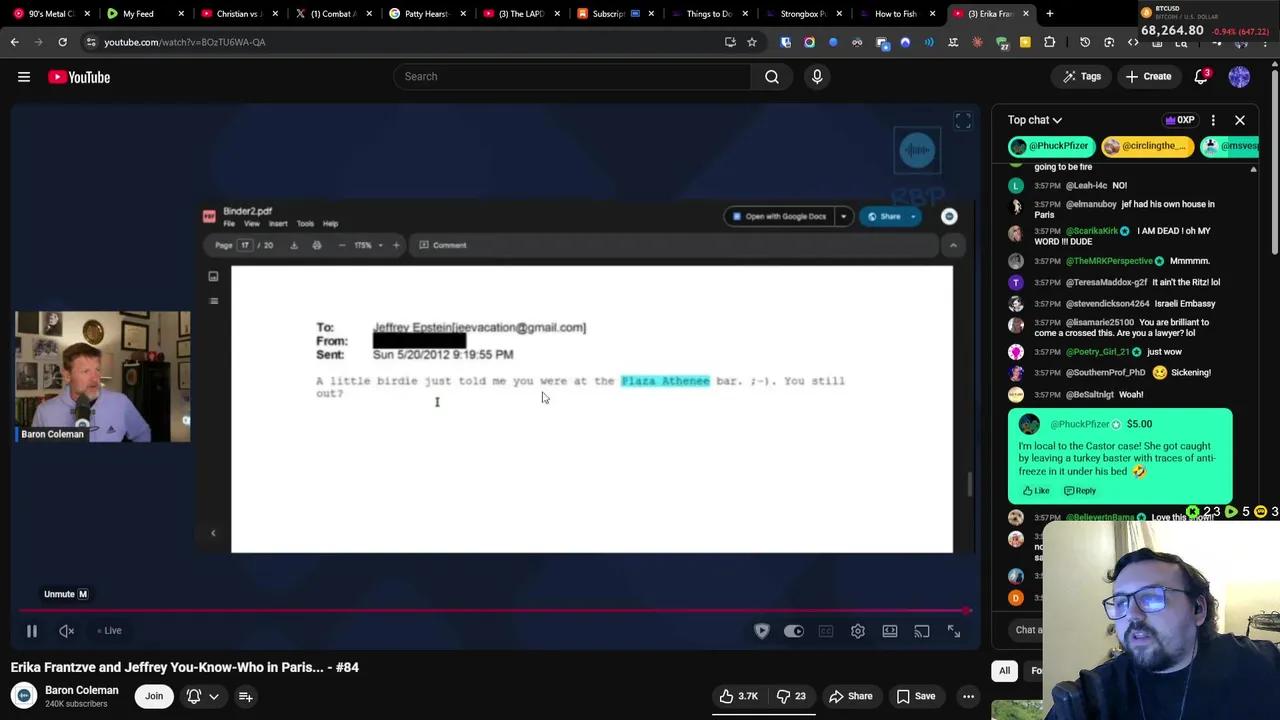
Task: Click the install app icon in the address bar
Action: point(730,42)
